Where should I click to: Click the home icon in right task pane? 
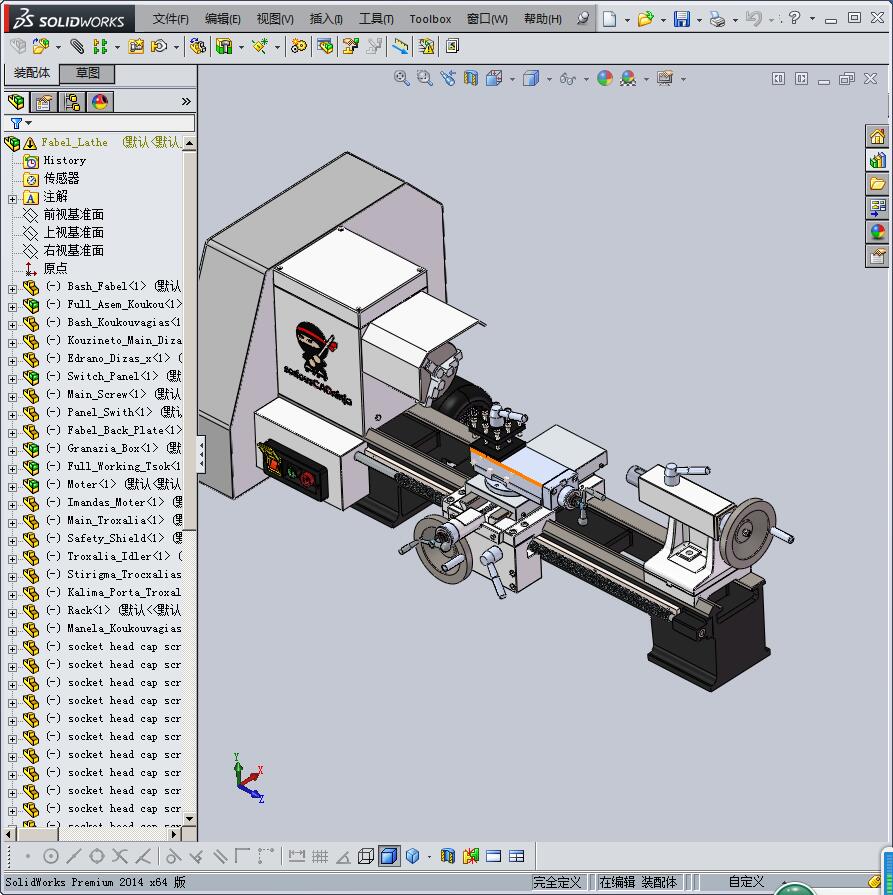coord(877,137)
